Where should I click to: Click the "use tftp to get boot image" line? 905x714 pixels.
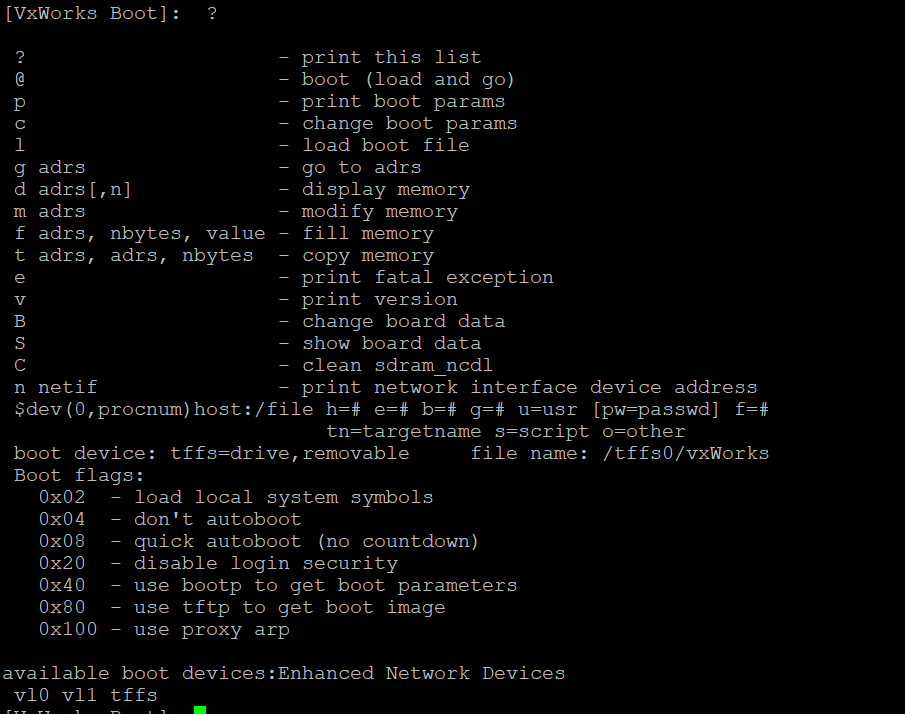click(289, 608)
